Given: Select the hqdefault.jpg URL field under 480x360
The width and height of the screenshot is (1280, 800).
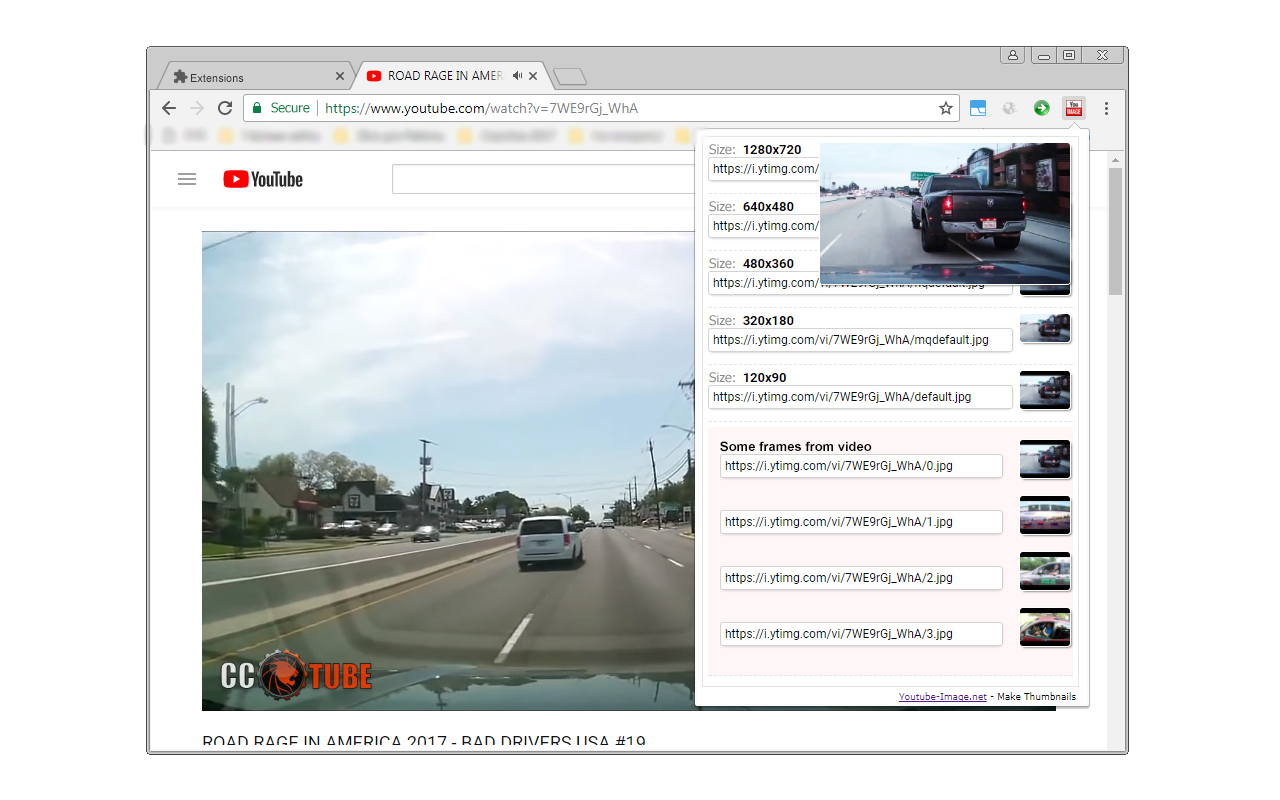Looking at the screenshot, I should [860, 283].
